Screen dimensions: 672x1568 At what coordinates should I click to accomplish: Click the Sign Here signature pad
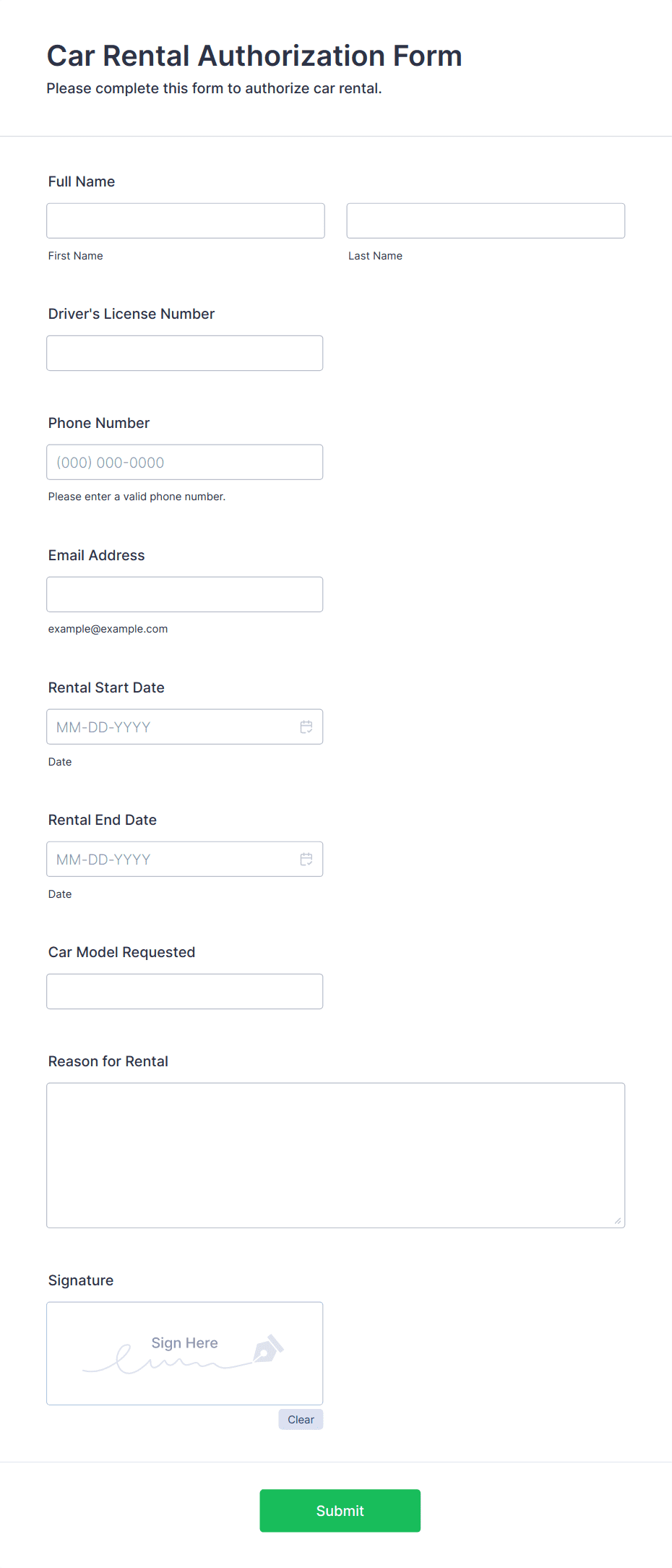pos(185,1353)
